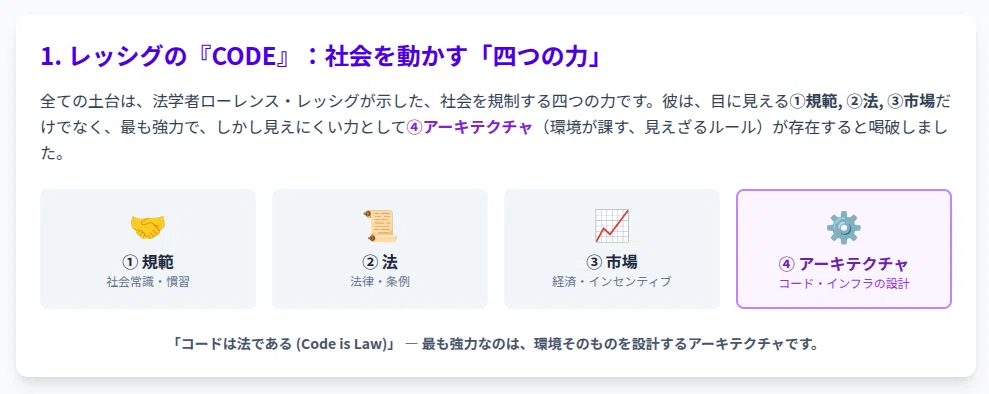Click the scroll icon on the 法 card
This screenshot has height=394, width=989.
pyautogui.click(x=380, y=226)
